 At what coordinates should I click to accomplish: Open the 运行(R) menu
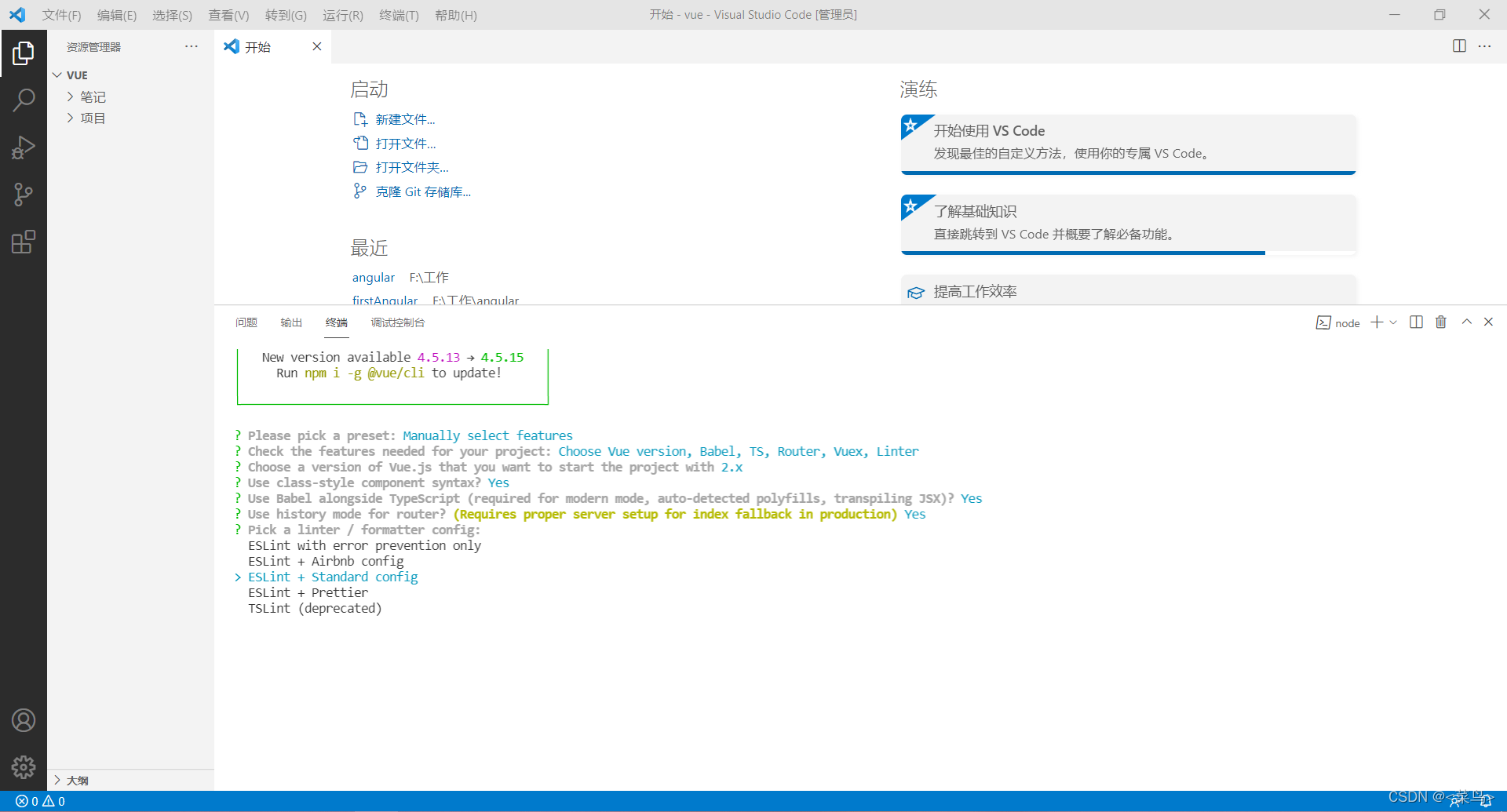point(343,15)
